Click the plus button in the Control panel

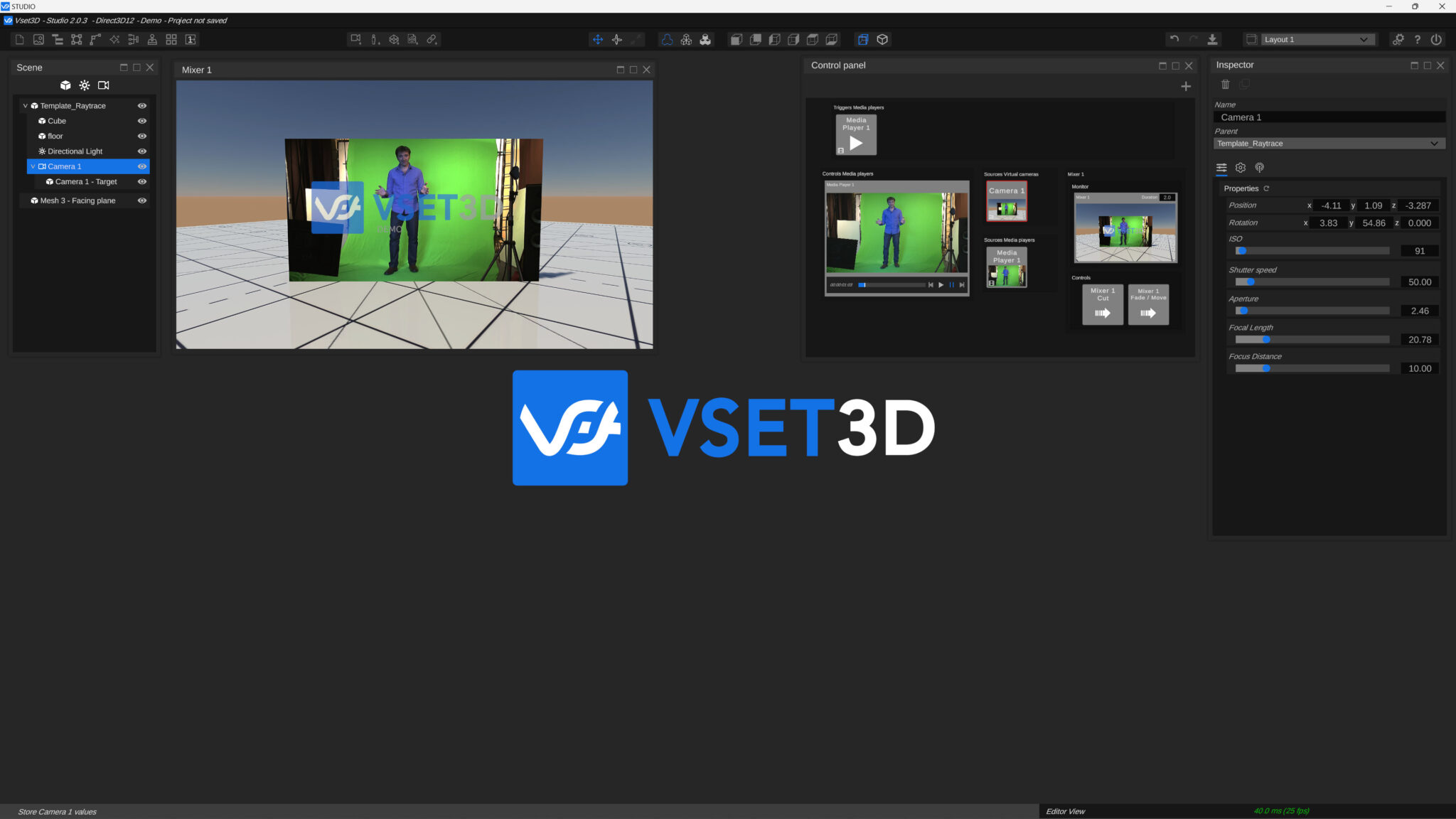pyautogui.click(x=1186, y=86)
